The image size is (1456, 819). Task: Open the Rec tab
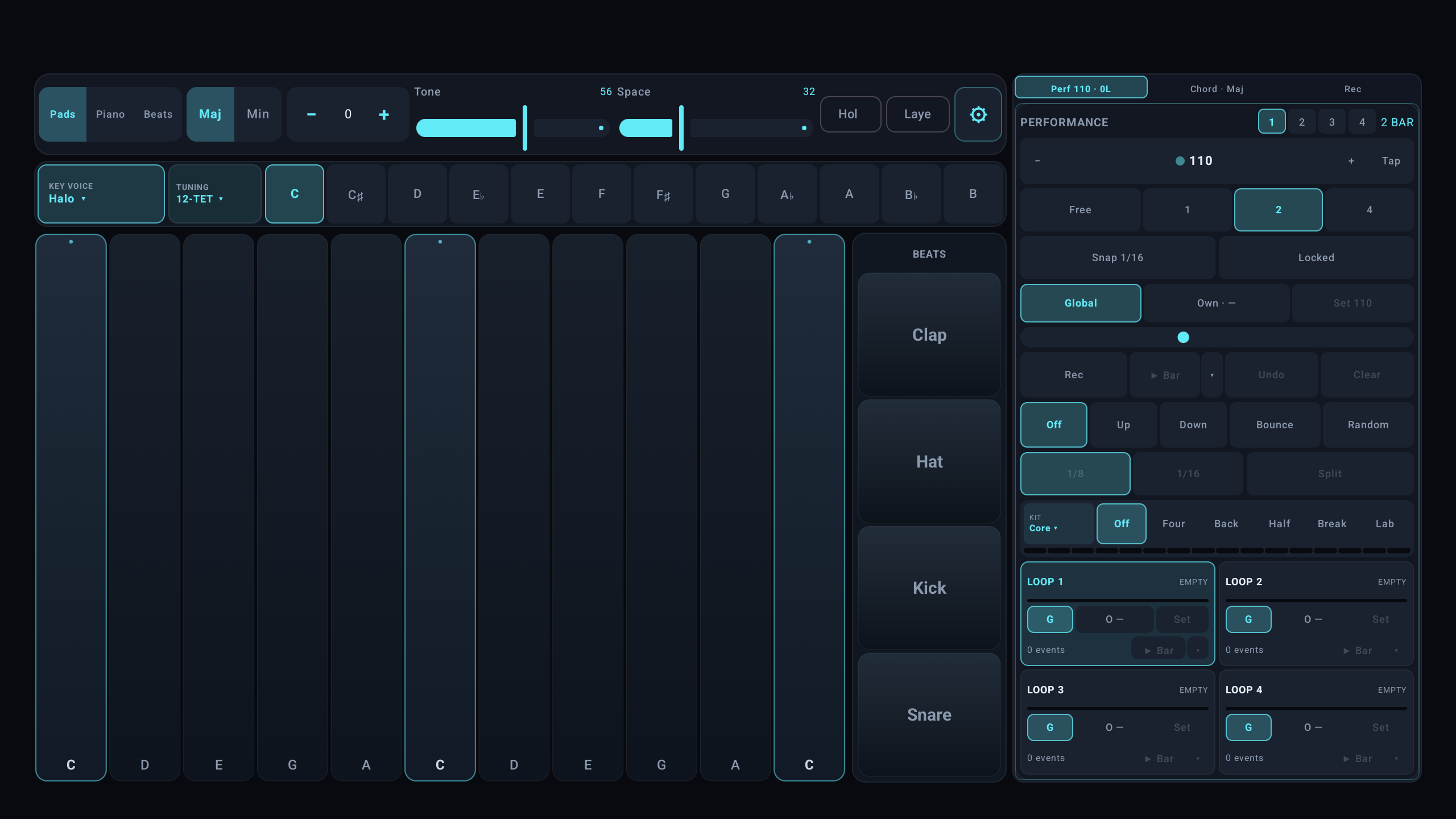pyautogui.click(x=1352, y=89)
